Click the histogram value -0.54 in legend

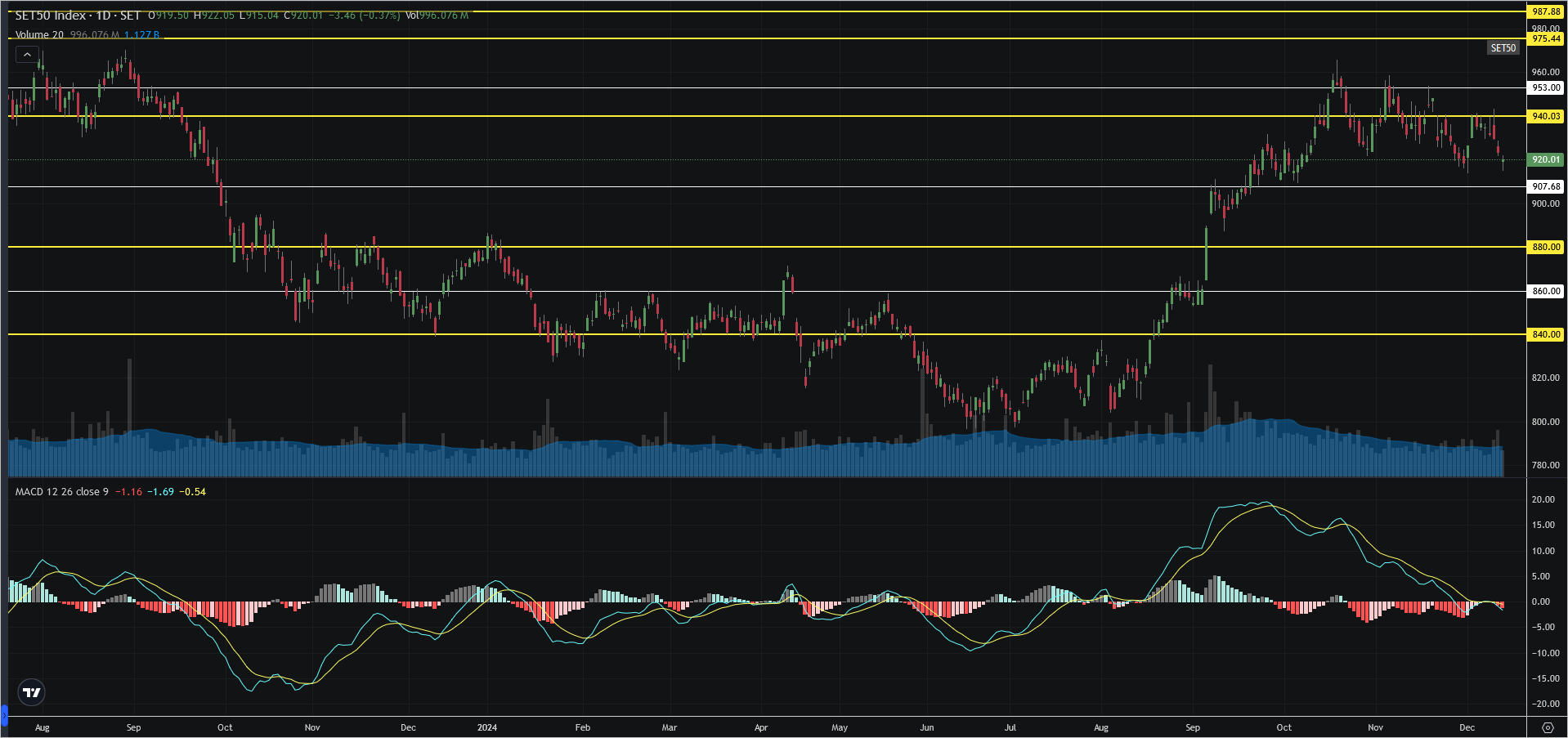pos(192,491)
